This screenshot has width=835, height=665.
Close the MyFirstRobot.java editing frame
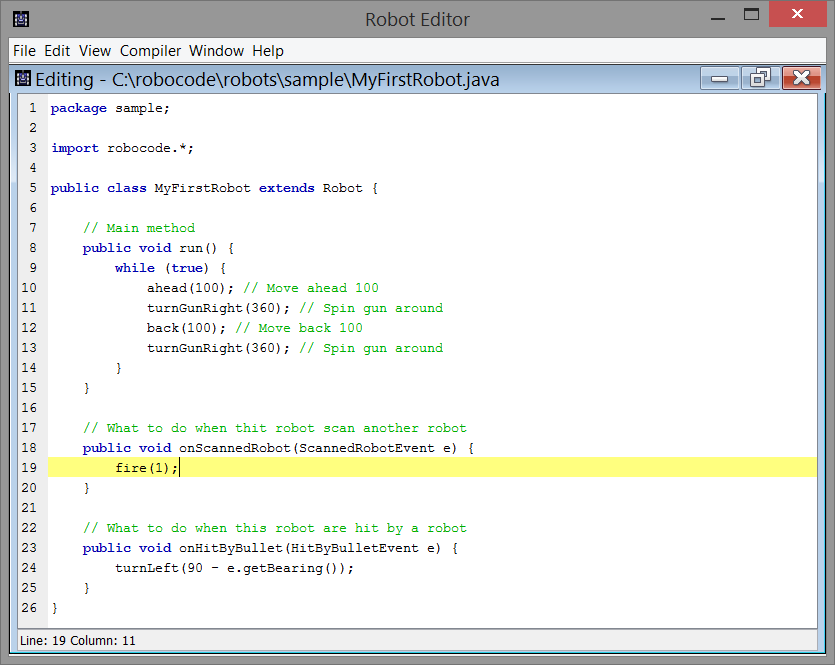(801, 78)
